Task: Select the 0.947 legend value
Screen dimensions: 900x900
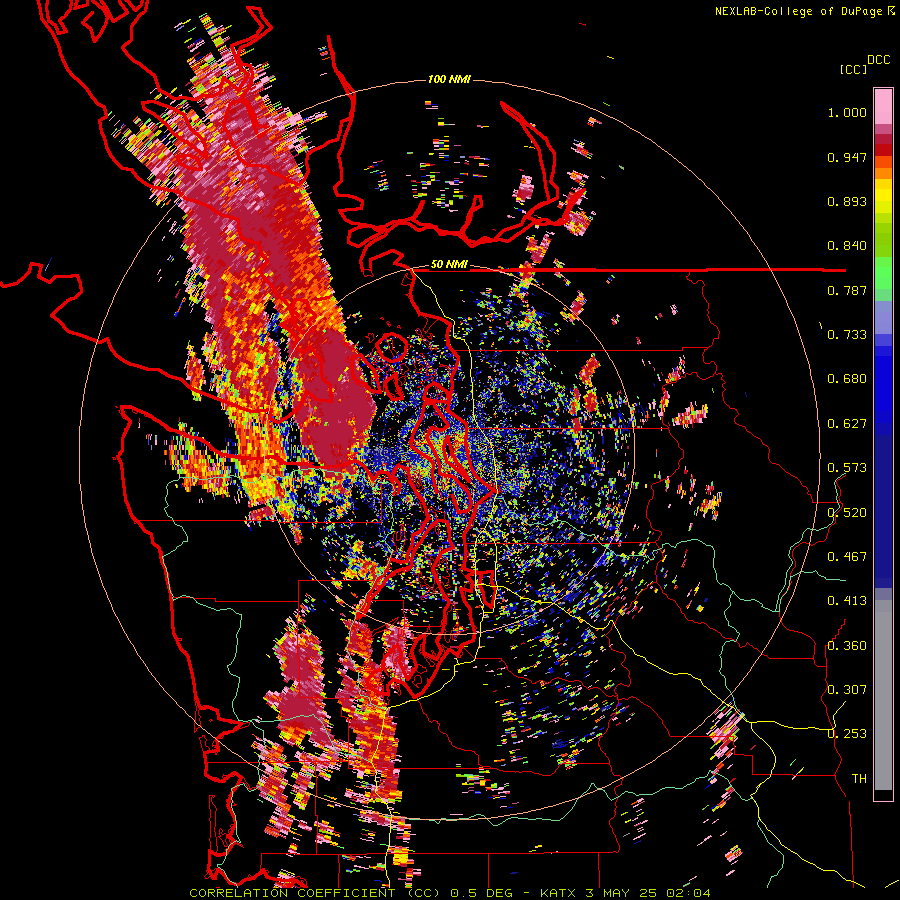Action: tap(847, 157)
